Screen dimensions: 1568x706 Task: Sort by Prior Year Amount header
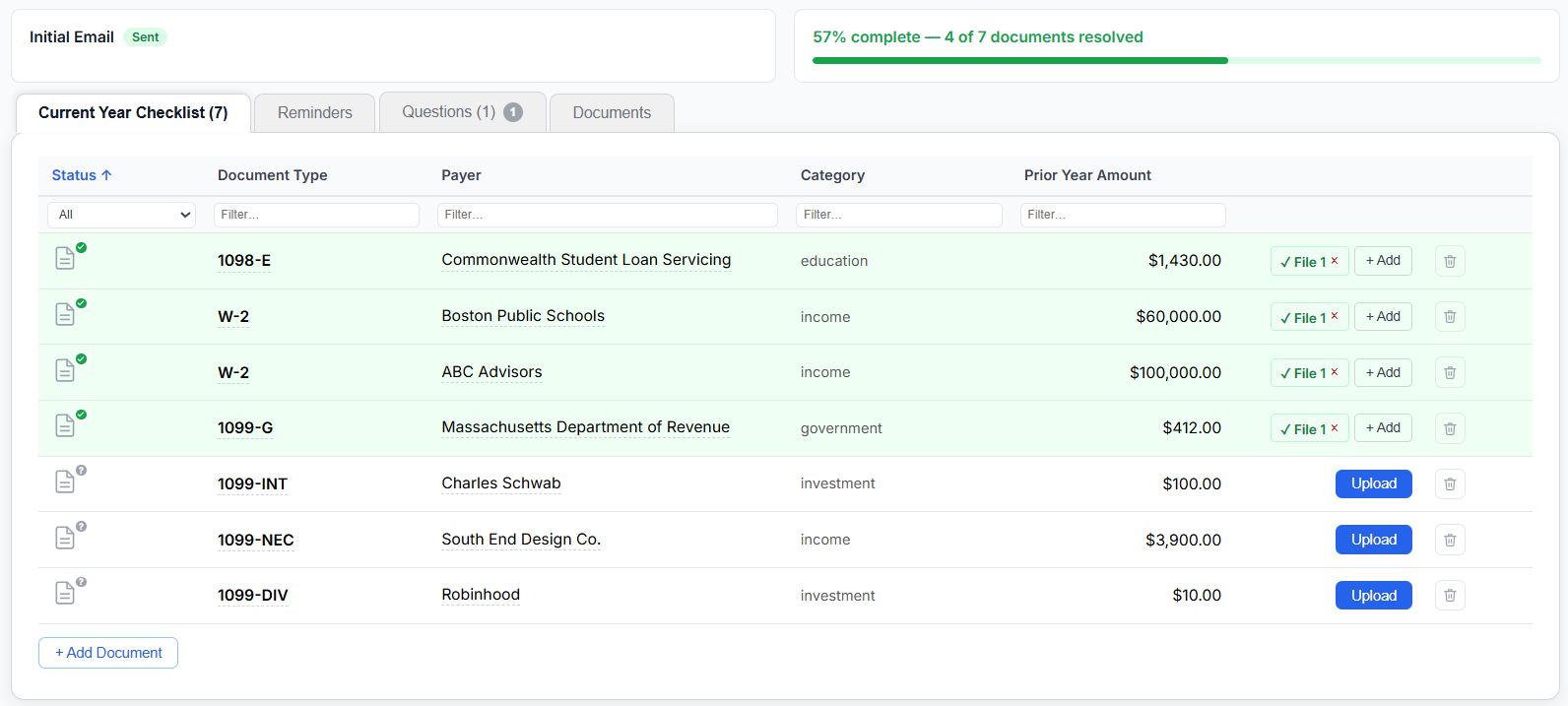(x=1087, y=175)
